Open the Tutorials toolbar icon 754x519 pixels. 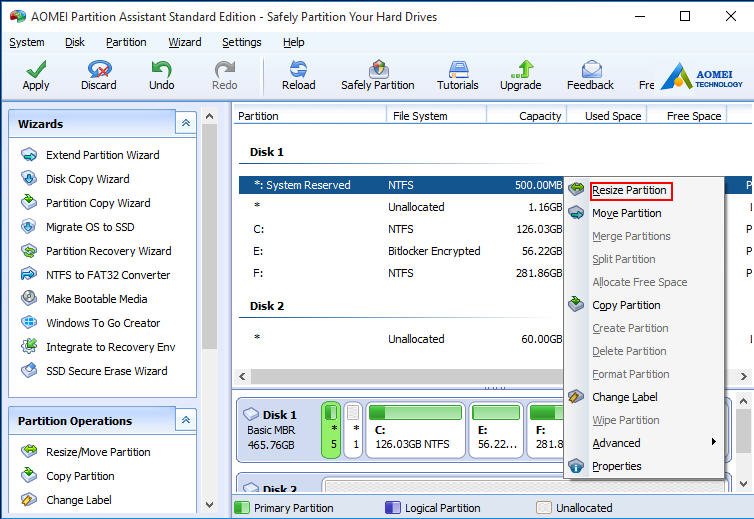pyautogui.click(x=458, y=69)
